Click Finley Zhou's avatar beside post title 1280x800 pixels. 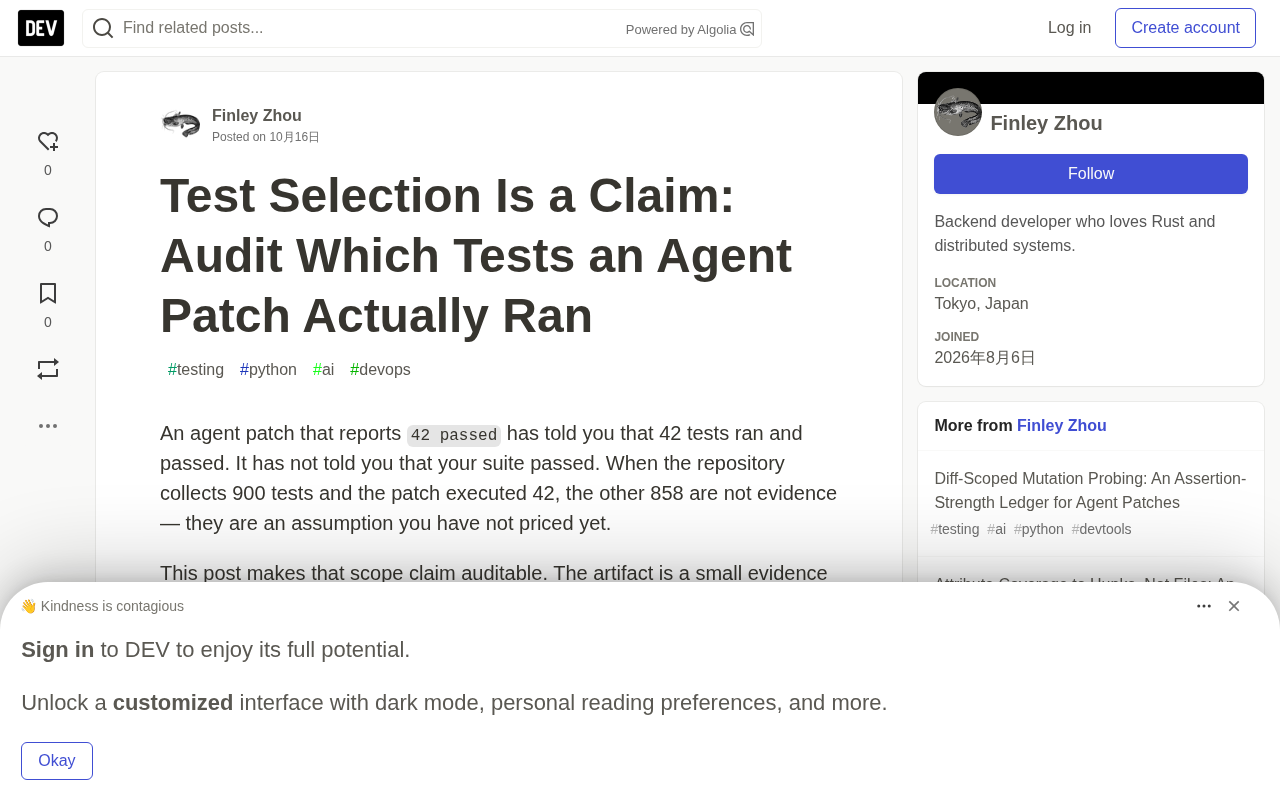coord(180,124)
